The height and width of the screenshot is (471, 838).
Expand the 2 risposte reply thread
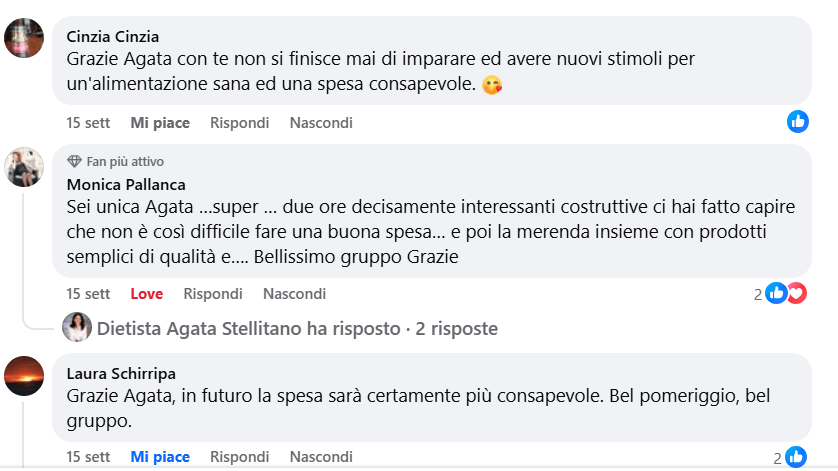457,328
